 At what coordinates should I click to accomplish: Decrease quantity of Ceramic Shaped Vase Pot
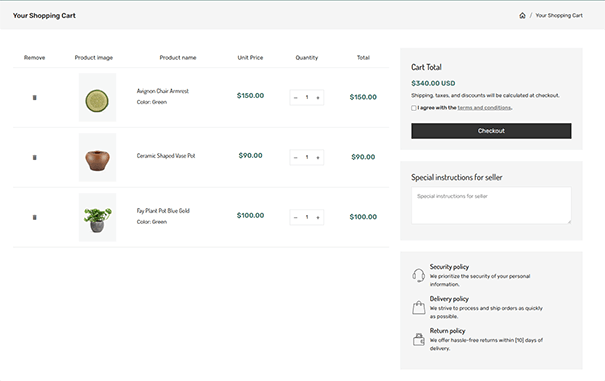(296, 157)
